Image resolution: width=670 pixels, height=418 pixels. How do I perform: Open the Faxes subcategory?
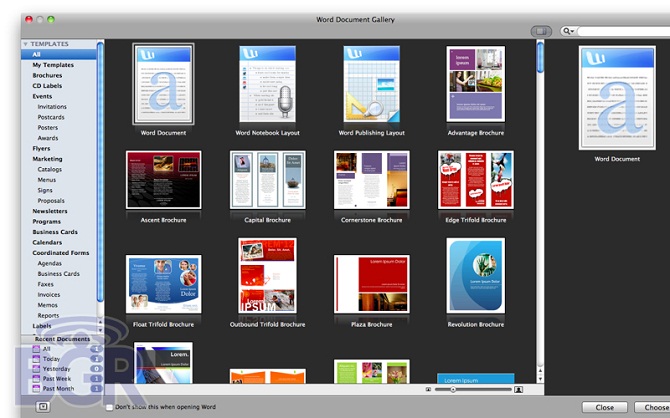(x=45, y=284)
